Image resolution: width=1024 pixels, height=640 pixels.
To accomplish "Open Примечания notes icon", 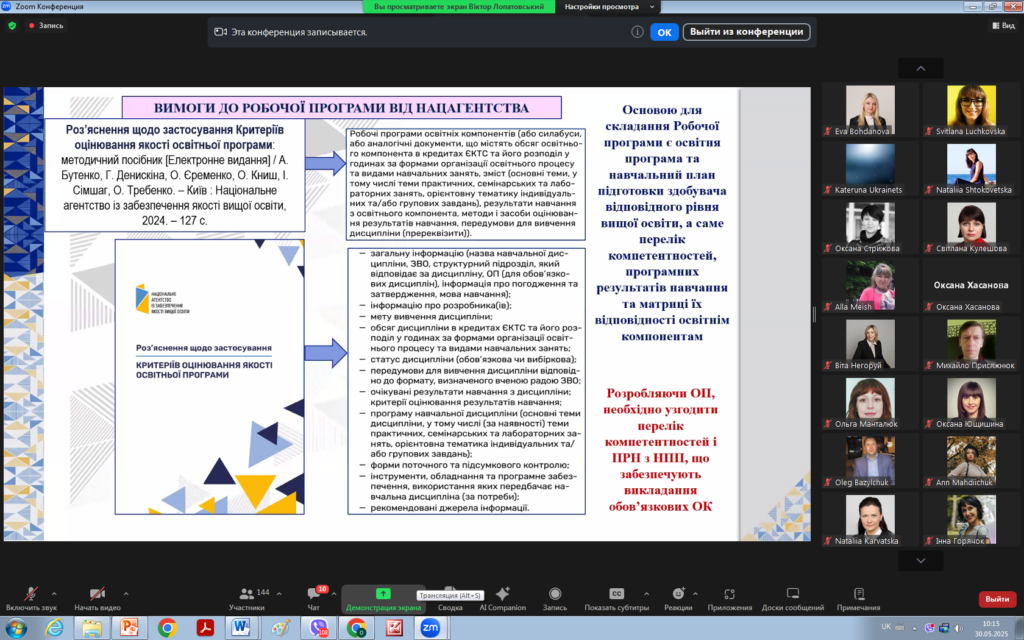I will 858,594.
